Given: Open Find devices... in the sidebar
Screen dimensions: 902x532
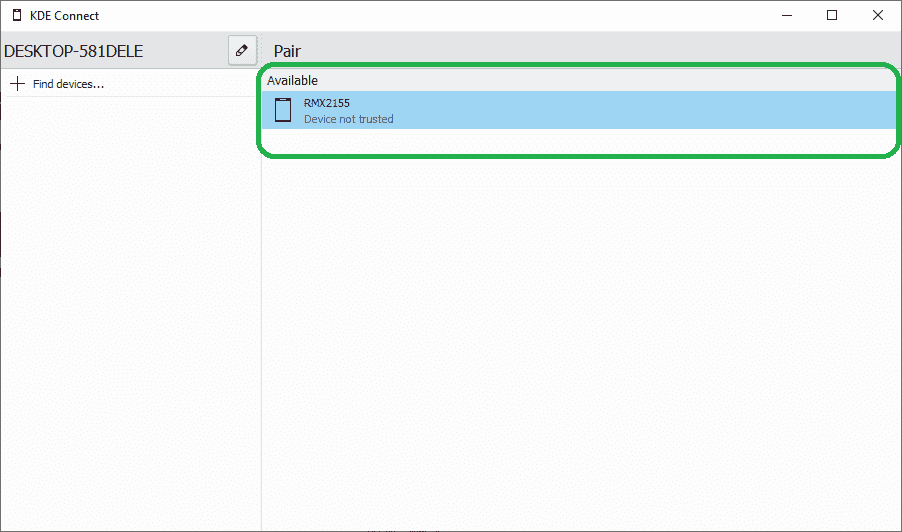Looking at the screenshot, I should point(131,84).
